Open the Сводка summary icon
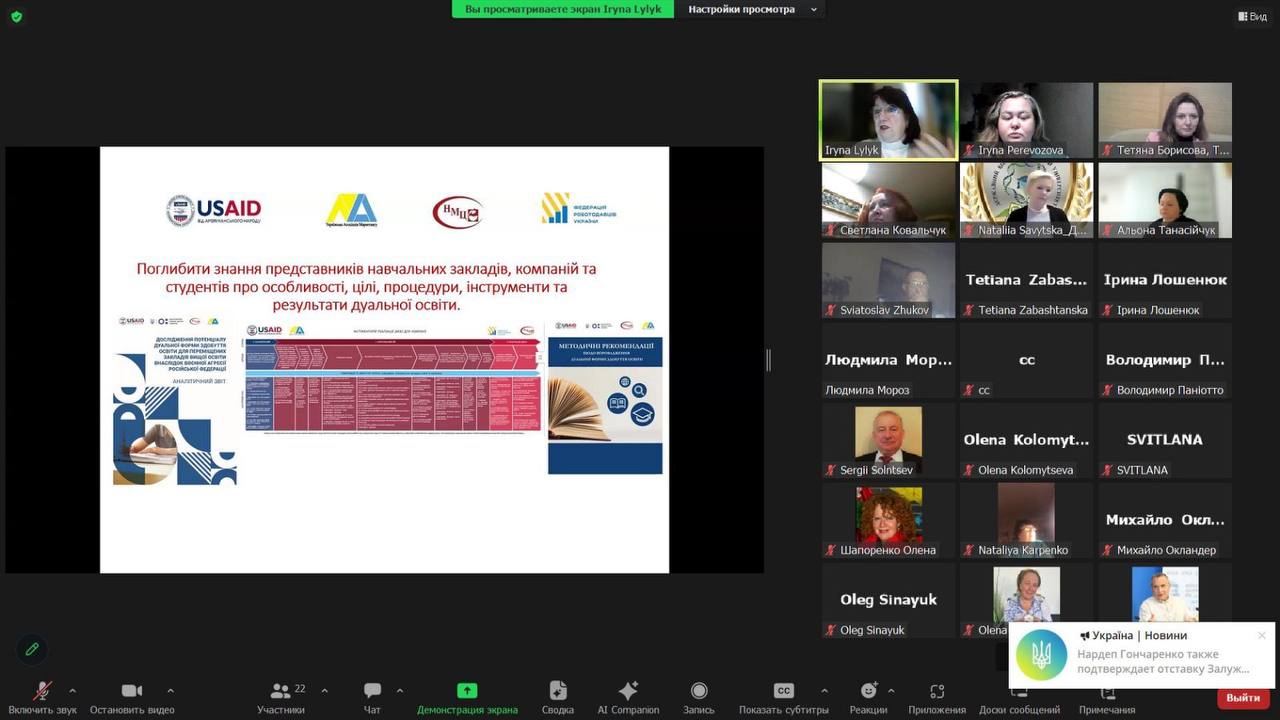 pos(558,692)
